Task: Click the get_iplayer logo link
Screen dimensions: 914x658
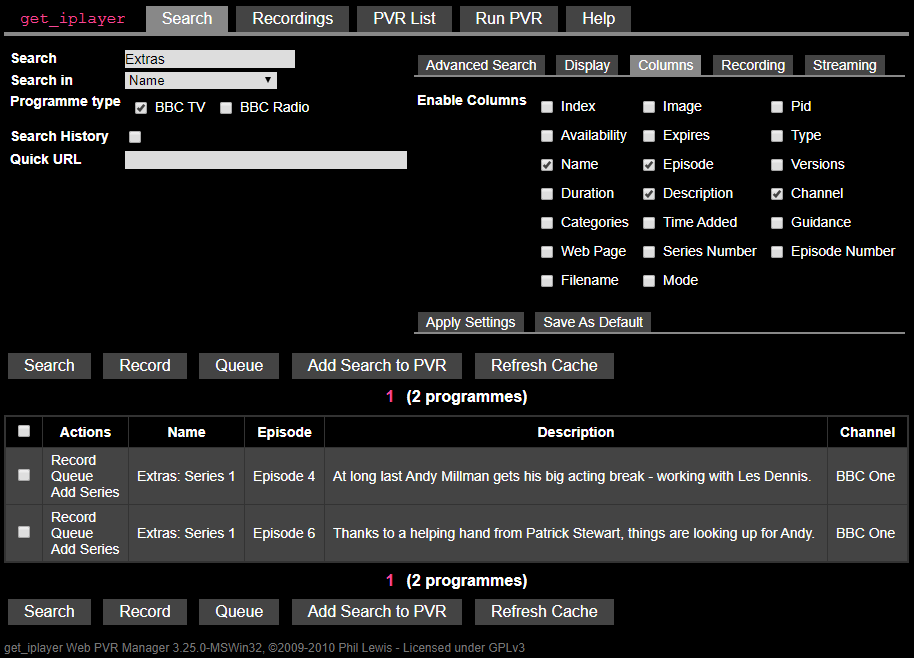Action: [x=73, y=19]
